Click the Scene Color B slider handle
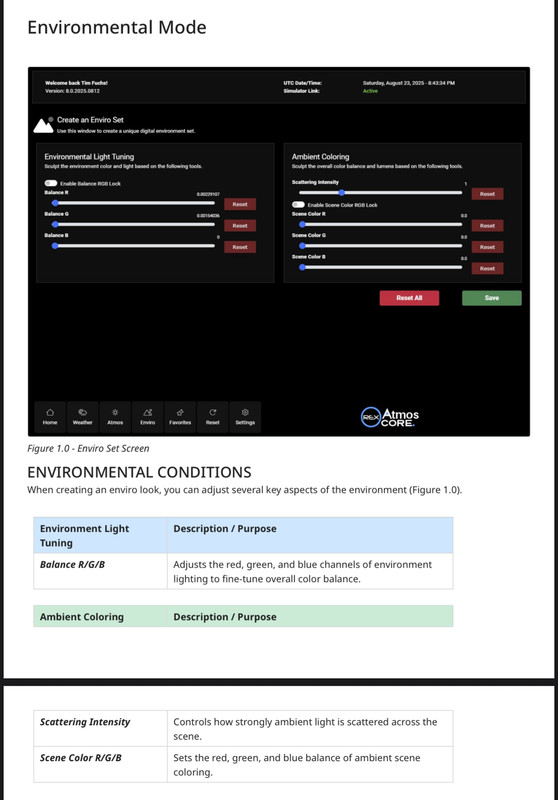This screenshot has height=800, width=558. (x=302, y=267)
